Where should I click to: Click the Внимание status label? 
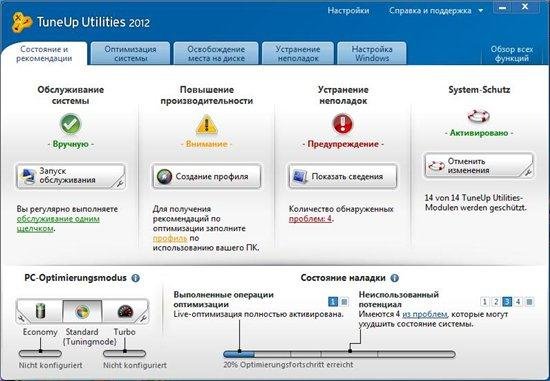[207, 144]
